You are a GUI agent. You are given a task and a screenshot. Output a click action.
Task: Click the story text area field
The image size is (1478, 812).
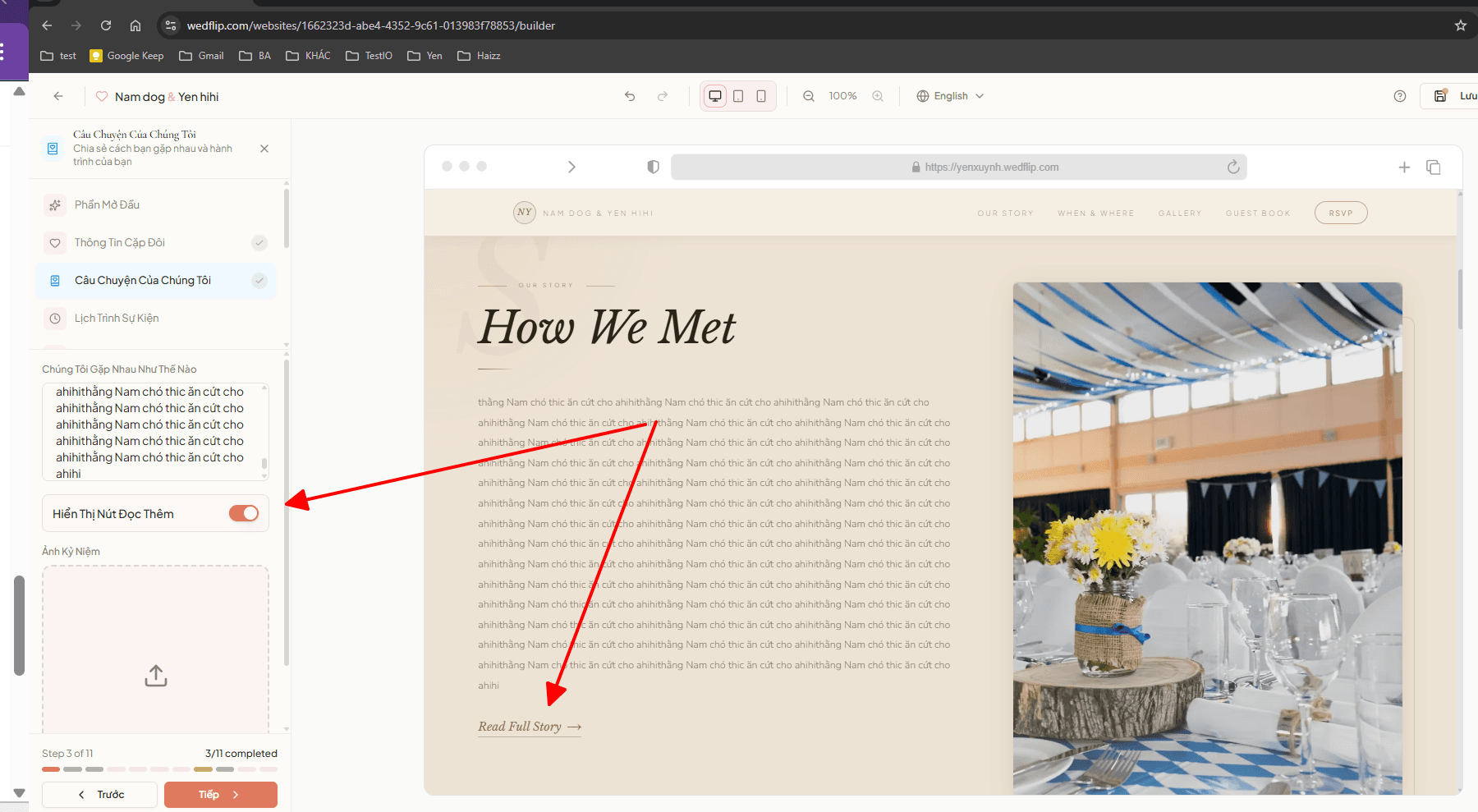[152, 432]
